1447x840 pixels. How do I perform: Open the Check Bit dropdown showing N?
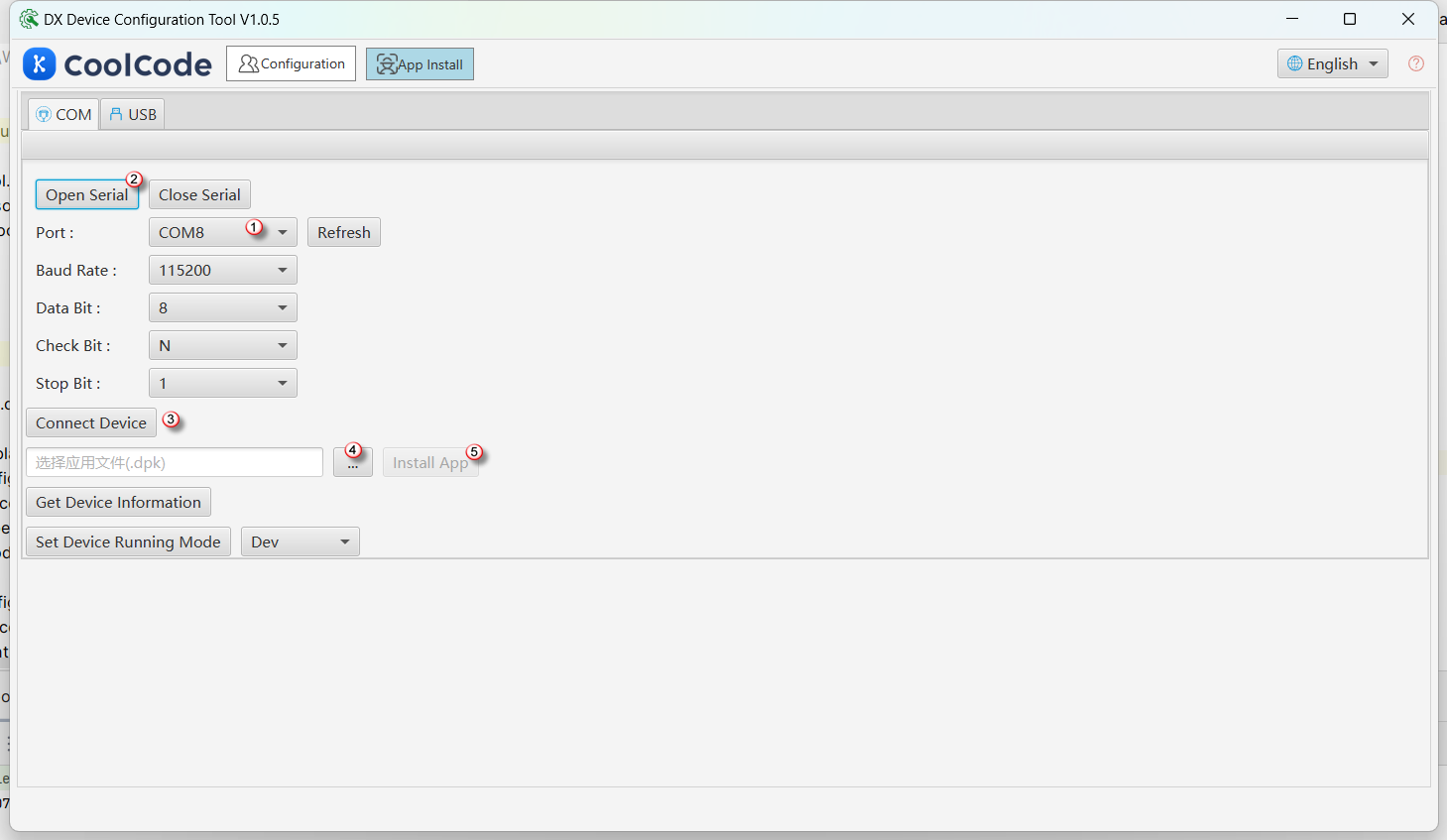[x=222, y=345]
